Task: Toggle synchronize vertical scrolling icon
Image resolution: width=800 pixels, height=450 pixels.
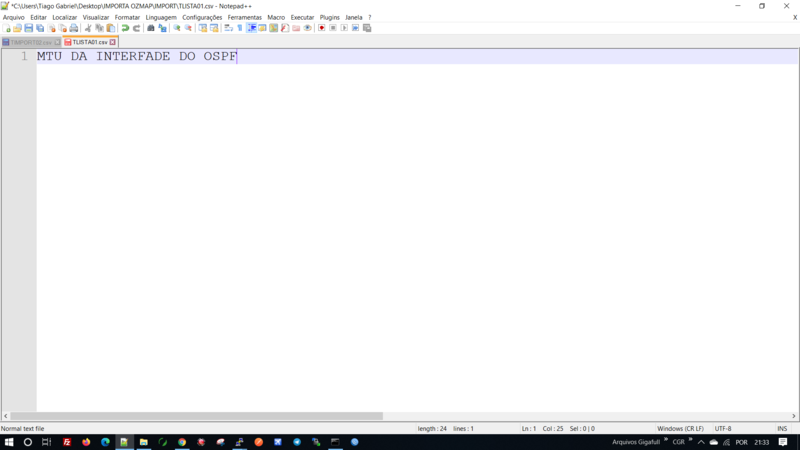Action: 203,28
